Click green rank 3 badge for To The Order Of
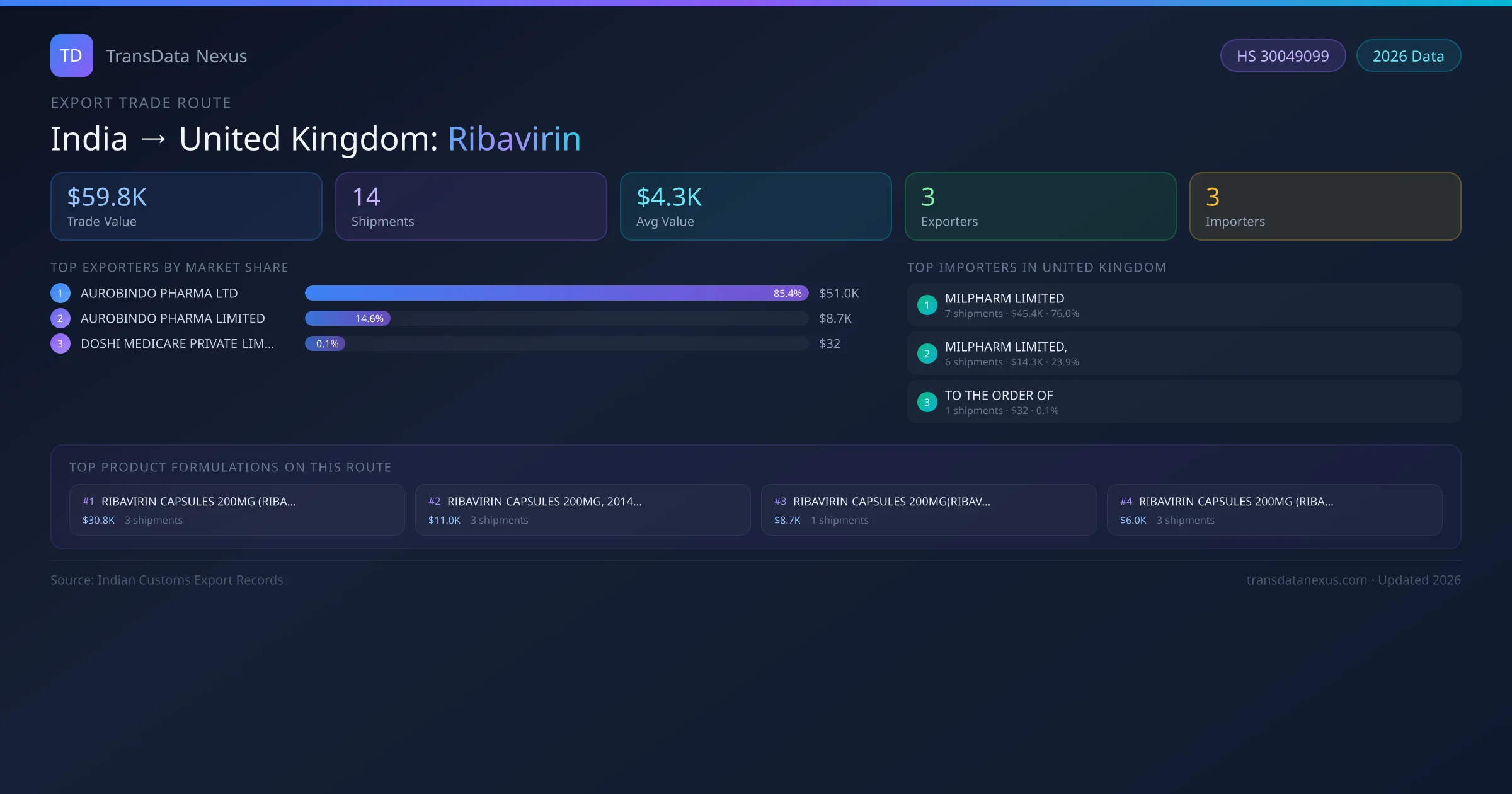This screenshot has height=794, width=1512. click(x=927, y=402)
